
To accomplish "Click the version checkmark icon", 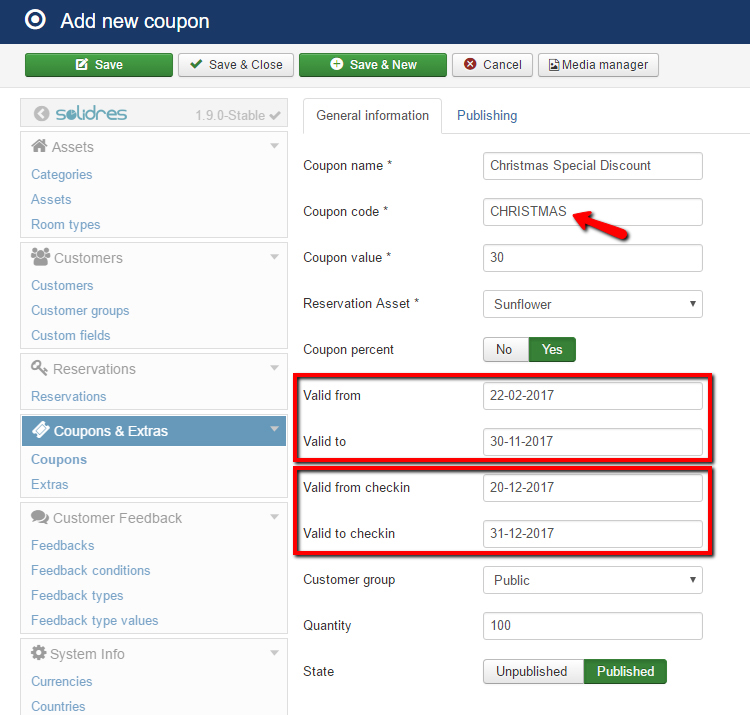I will coord(275,115).
